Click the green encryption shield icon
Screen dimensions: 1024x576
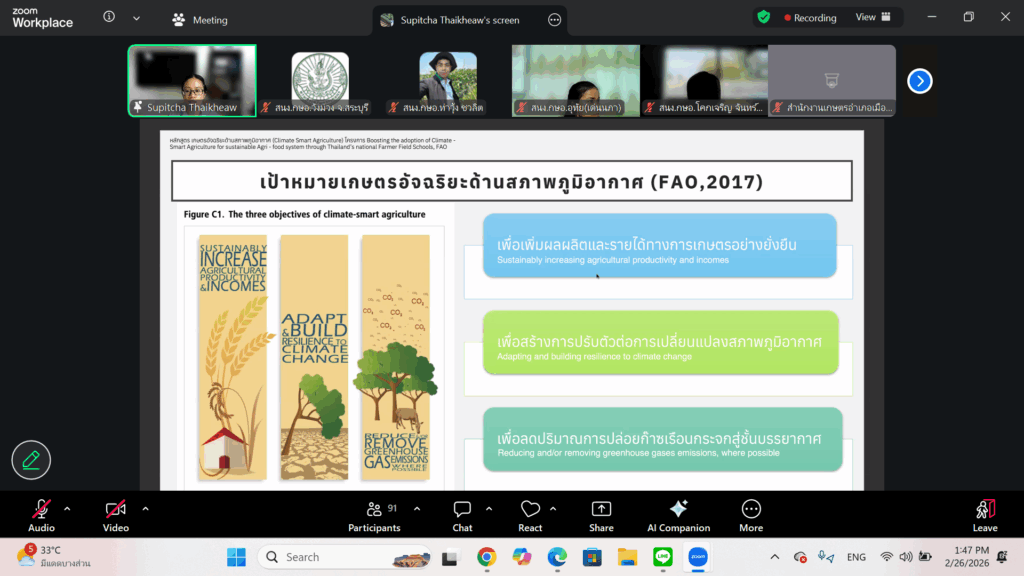coord(764,17)
